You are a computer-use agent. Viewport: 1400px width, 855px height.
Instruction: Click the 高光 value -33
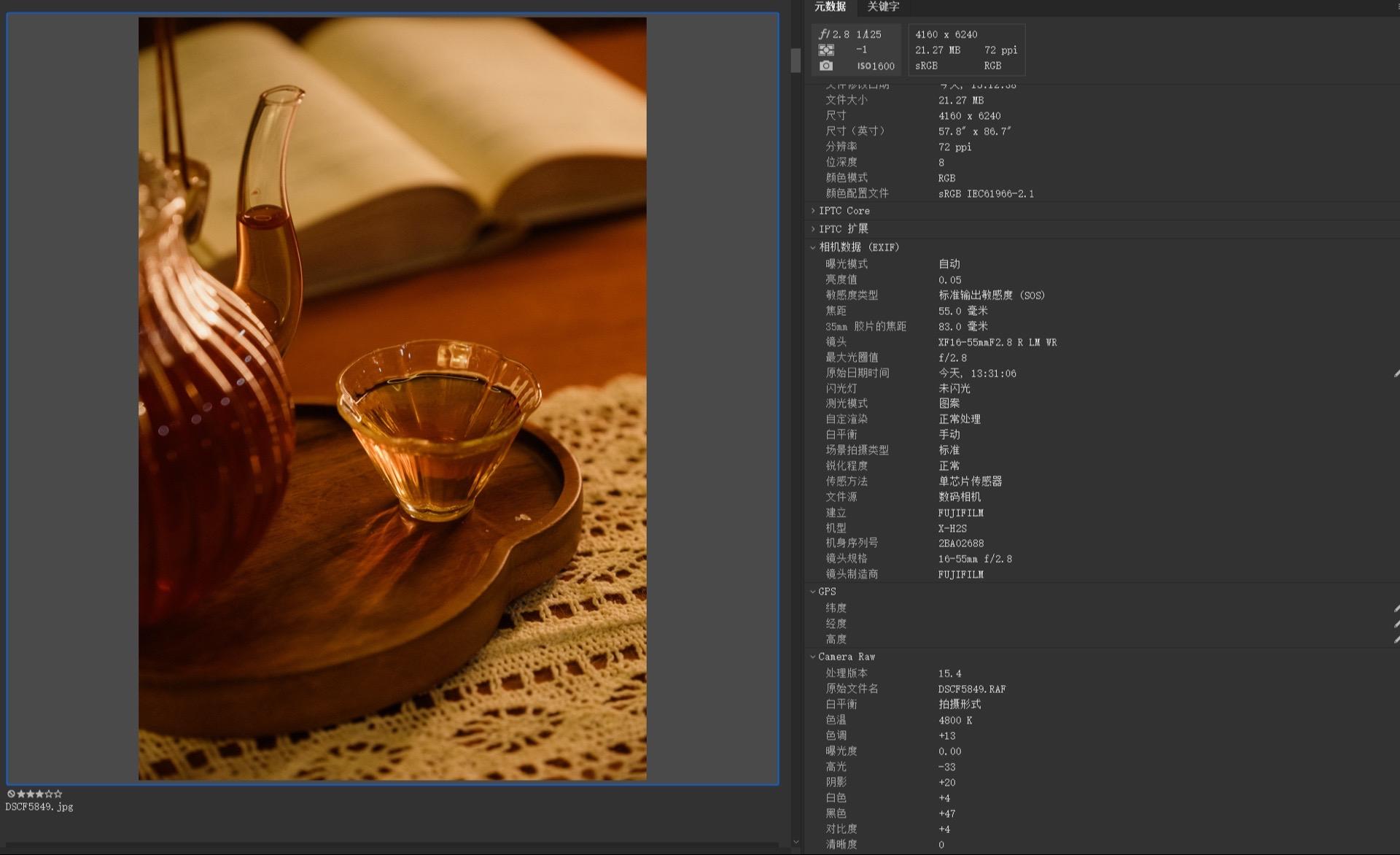click(x=946, y=767)
